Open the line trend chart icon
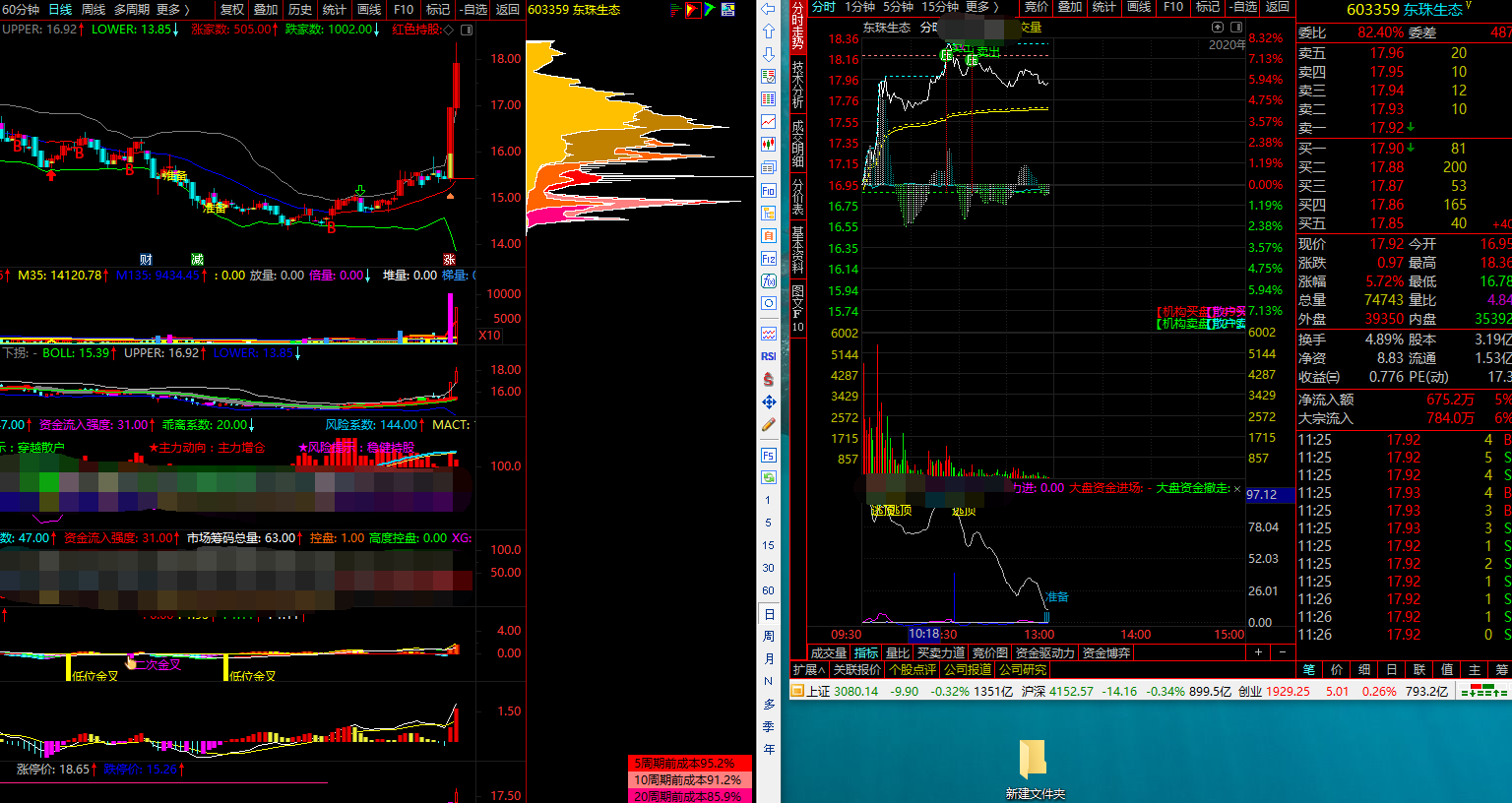 [769, 122]
